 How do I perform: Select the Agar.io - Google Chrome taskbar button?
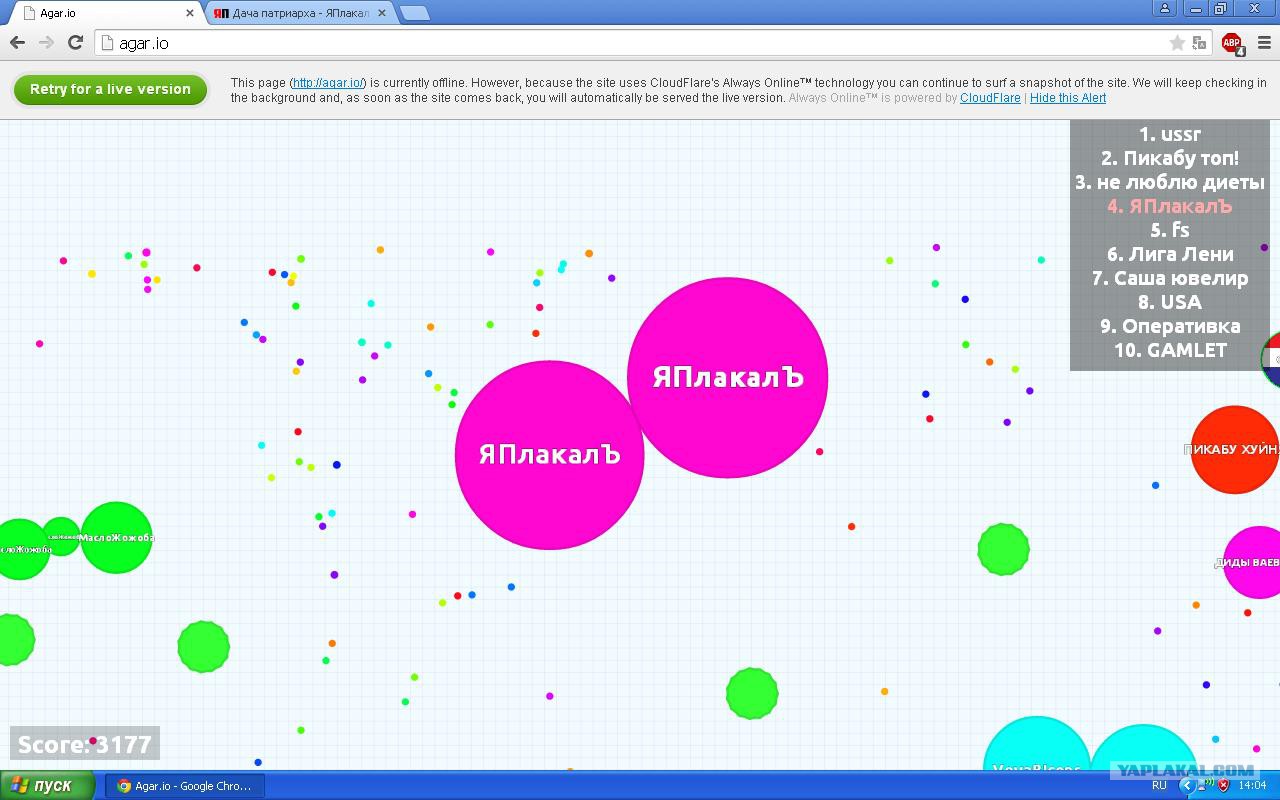point(185,785)
